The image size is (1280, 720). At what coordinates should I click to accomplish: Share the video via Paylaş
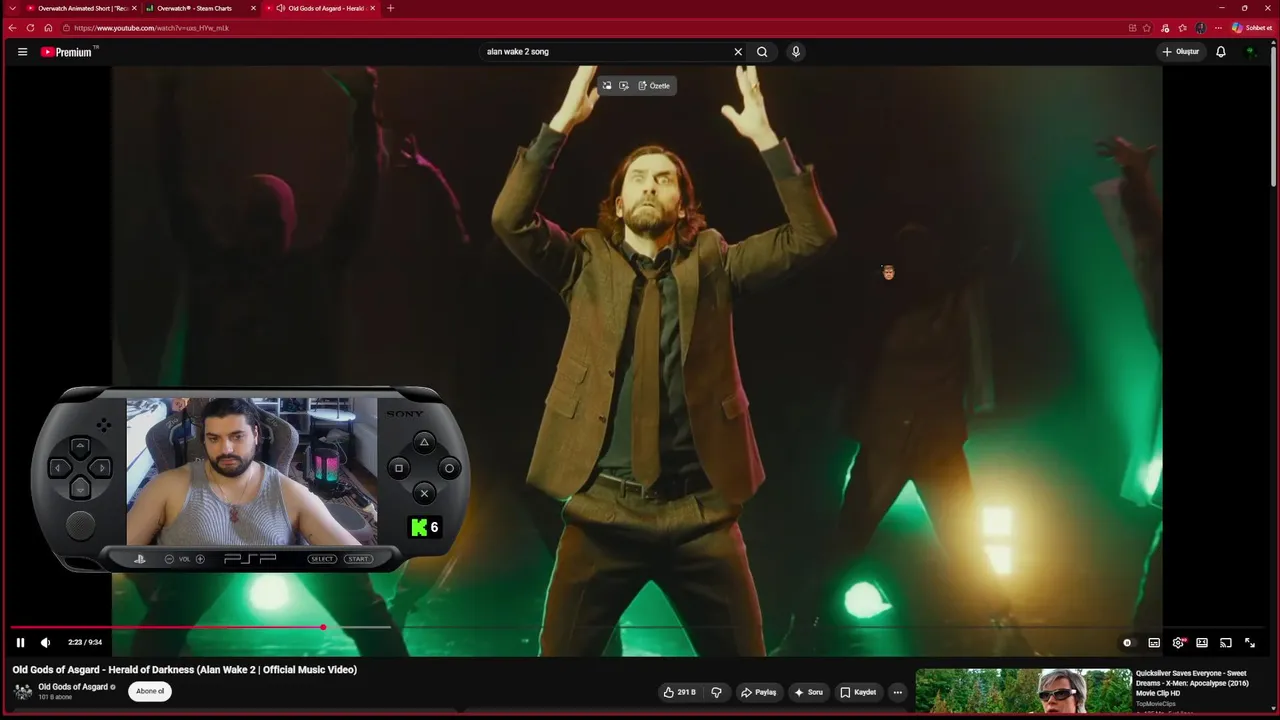click(758, 692)
